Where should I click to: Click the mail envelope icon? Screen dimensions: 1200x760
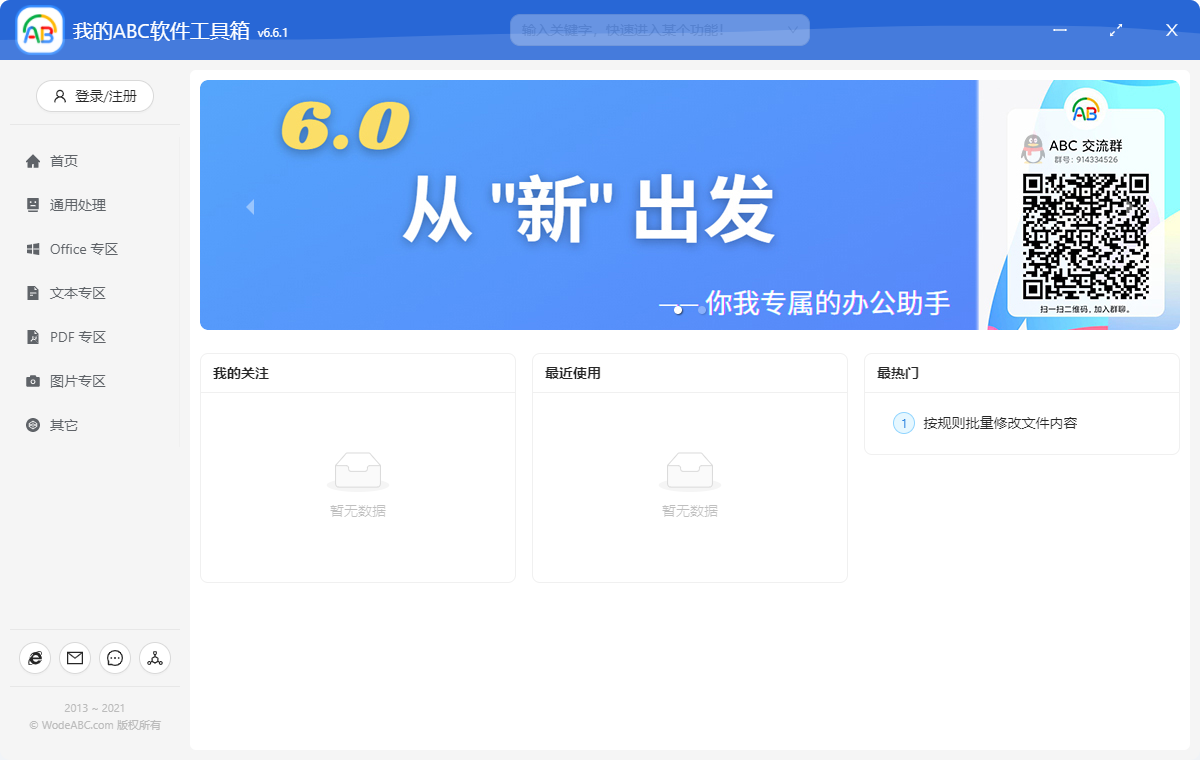[74, 658]
